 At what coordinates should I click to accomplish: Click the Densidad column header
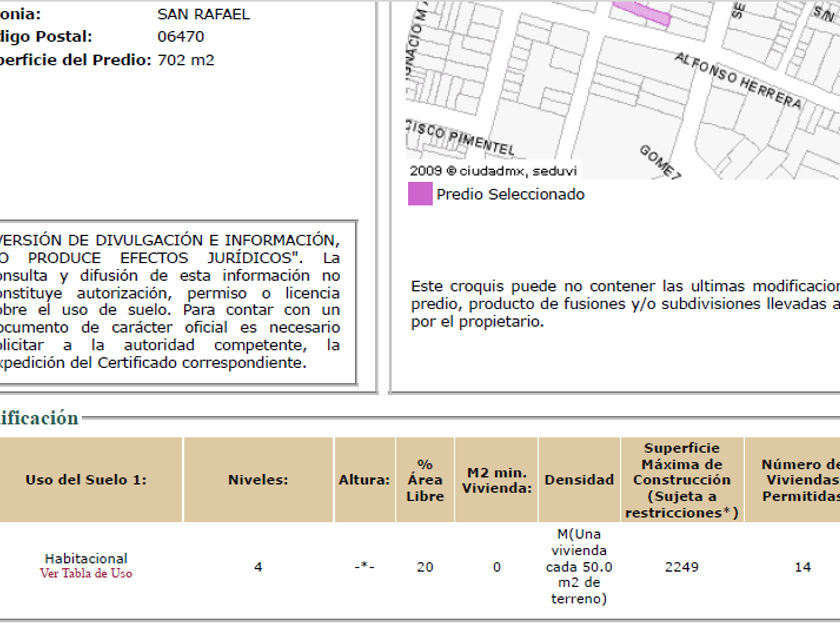[579, 480]
